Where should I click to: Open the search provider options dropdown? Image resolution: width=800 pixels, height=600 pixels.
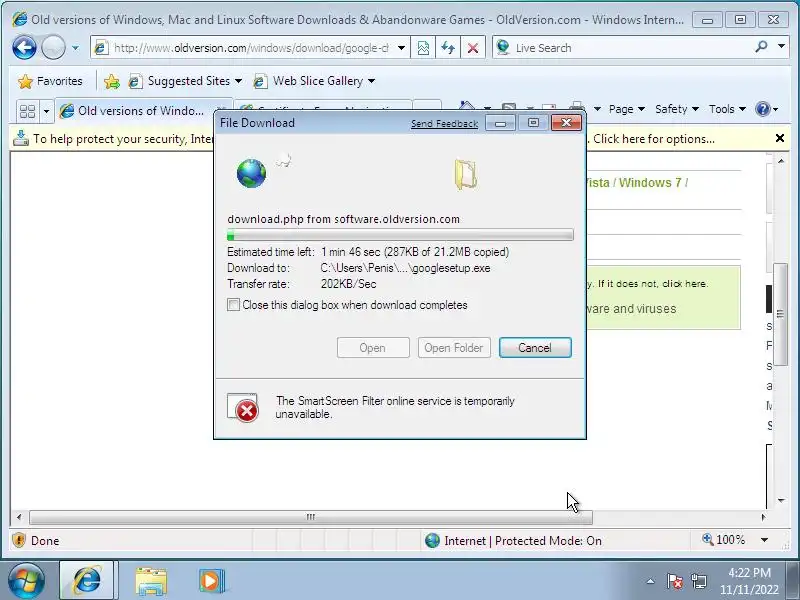coord(782,46)
